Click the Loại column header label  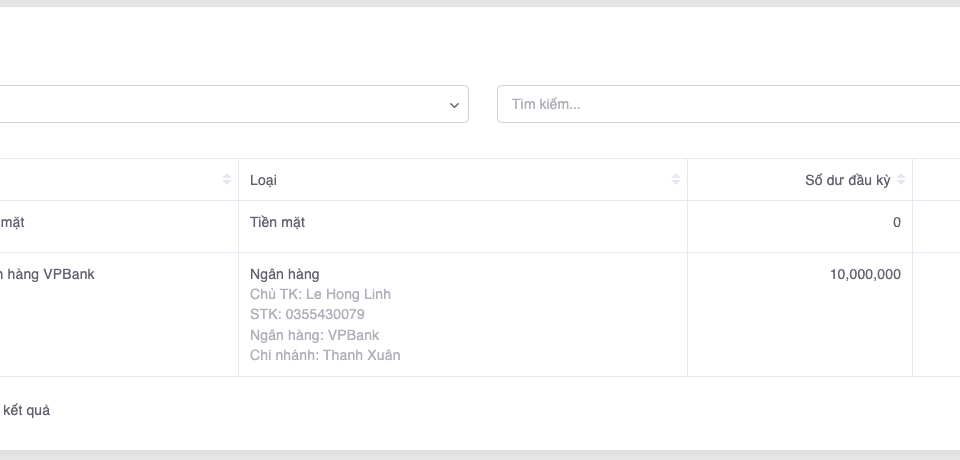(264, 180)
